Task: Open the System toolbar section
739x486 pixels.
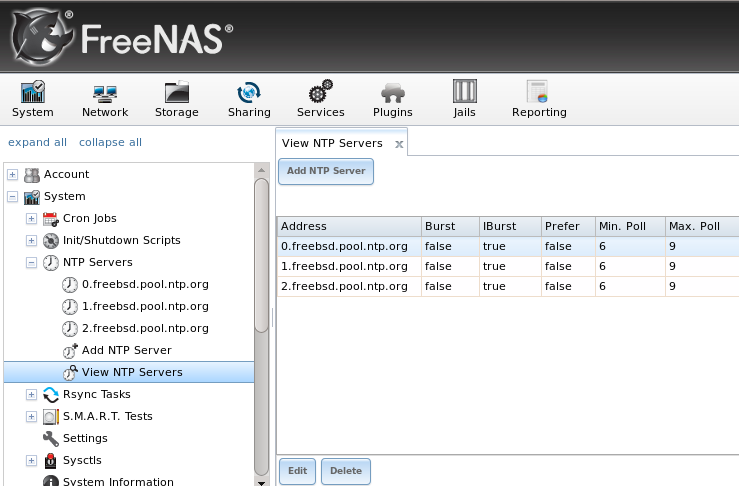Action: [33, 99]
